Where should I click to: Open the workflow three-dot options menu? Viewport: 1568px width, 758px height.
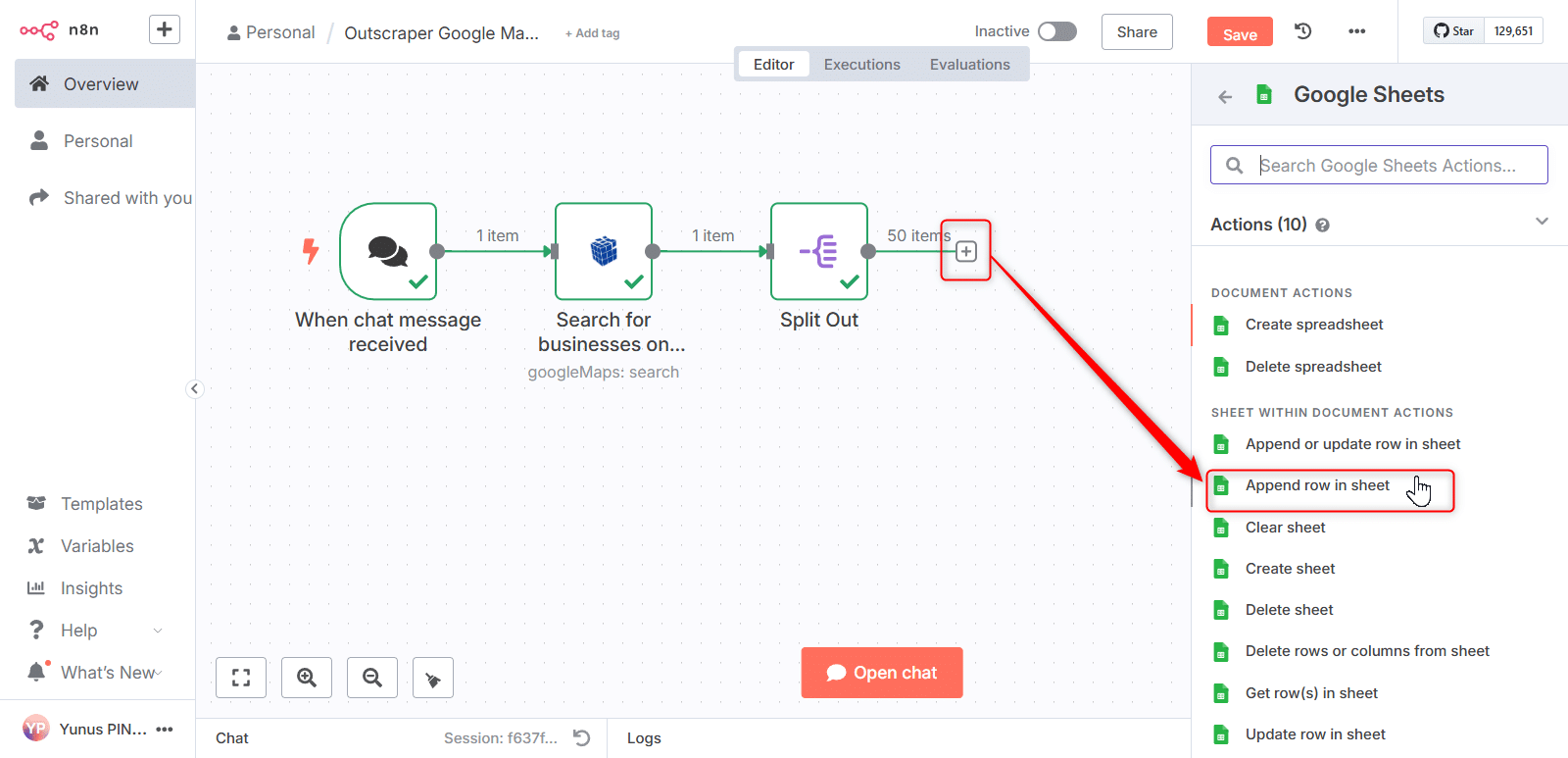tap(1356, 31)
